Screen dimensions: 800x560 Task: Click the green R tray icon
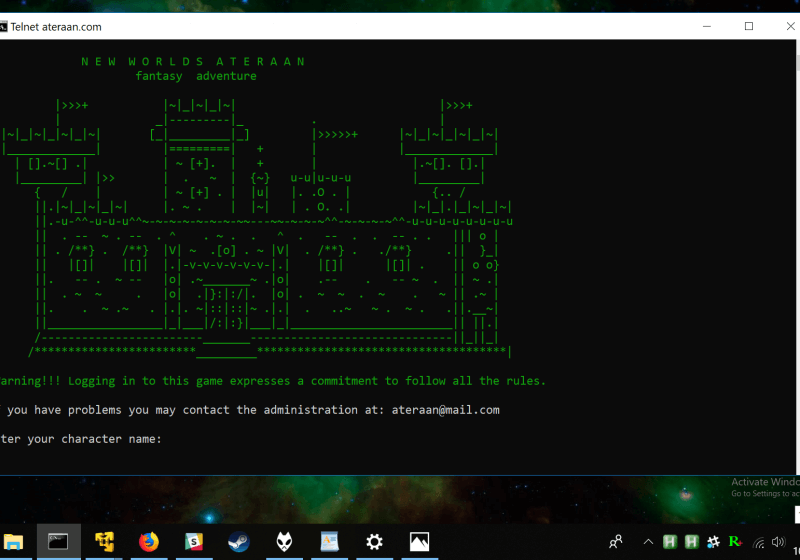click(735, 541)
